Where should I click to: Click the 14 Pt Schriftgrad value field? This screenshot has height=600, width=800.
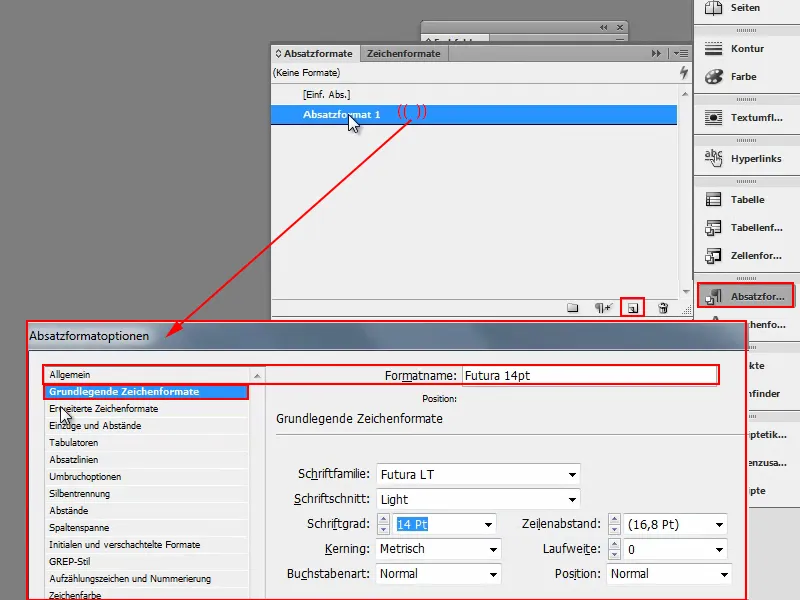(x=438, y=524)
